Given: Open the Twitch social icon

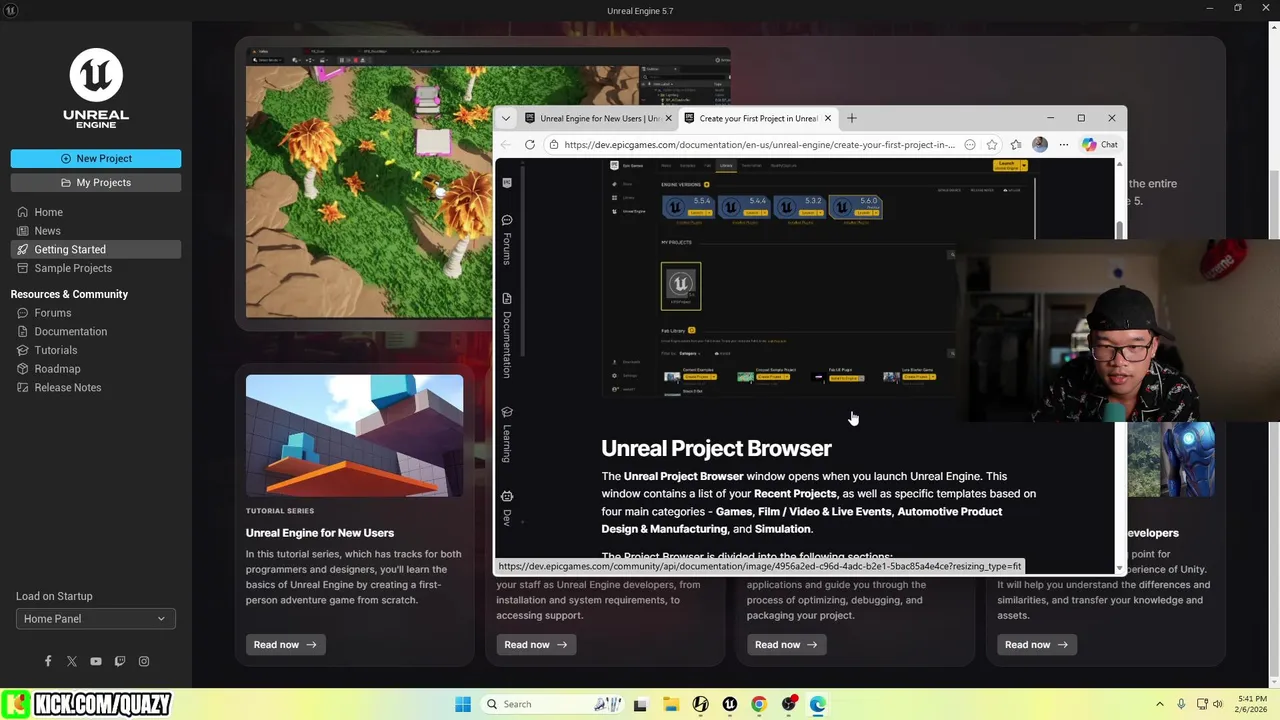Looking at the screenshot, I should pos(120,661).
